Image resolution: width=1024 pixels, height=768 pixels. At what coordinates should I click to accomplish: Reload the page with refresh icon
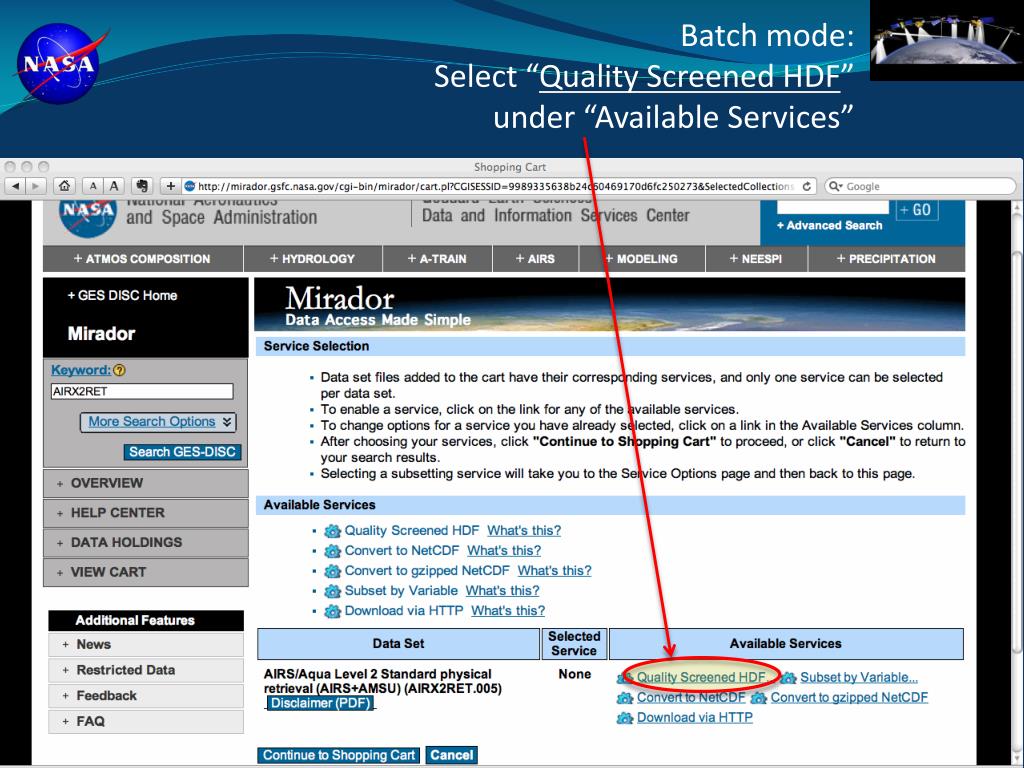807,186
